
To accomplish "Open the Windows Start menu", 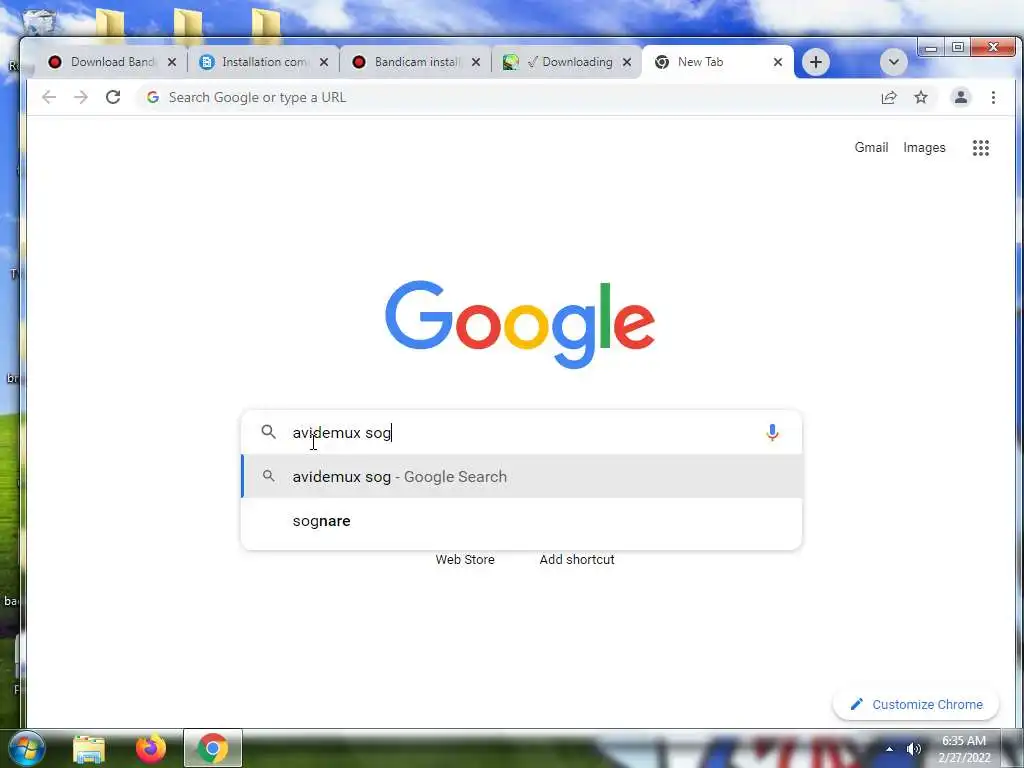I will [x=25, y=748].
